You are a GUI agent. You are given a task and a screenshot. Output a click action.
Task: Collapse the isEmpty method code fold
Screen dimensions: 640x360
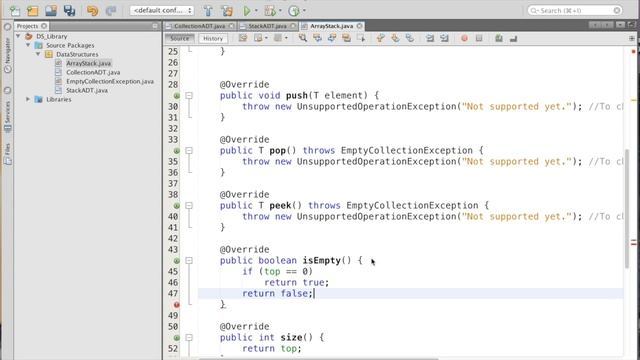[x=189, y=260]
